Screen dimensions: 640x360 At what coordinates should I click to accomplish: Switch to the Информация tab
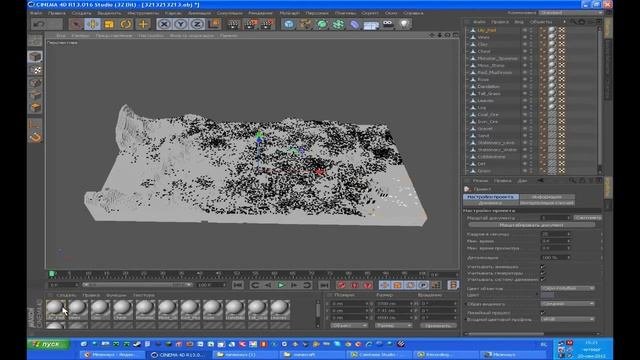(547, 197)
